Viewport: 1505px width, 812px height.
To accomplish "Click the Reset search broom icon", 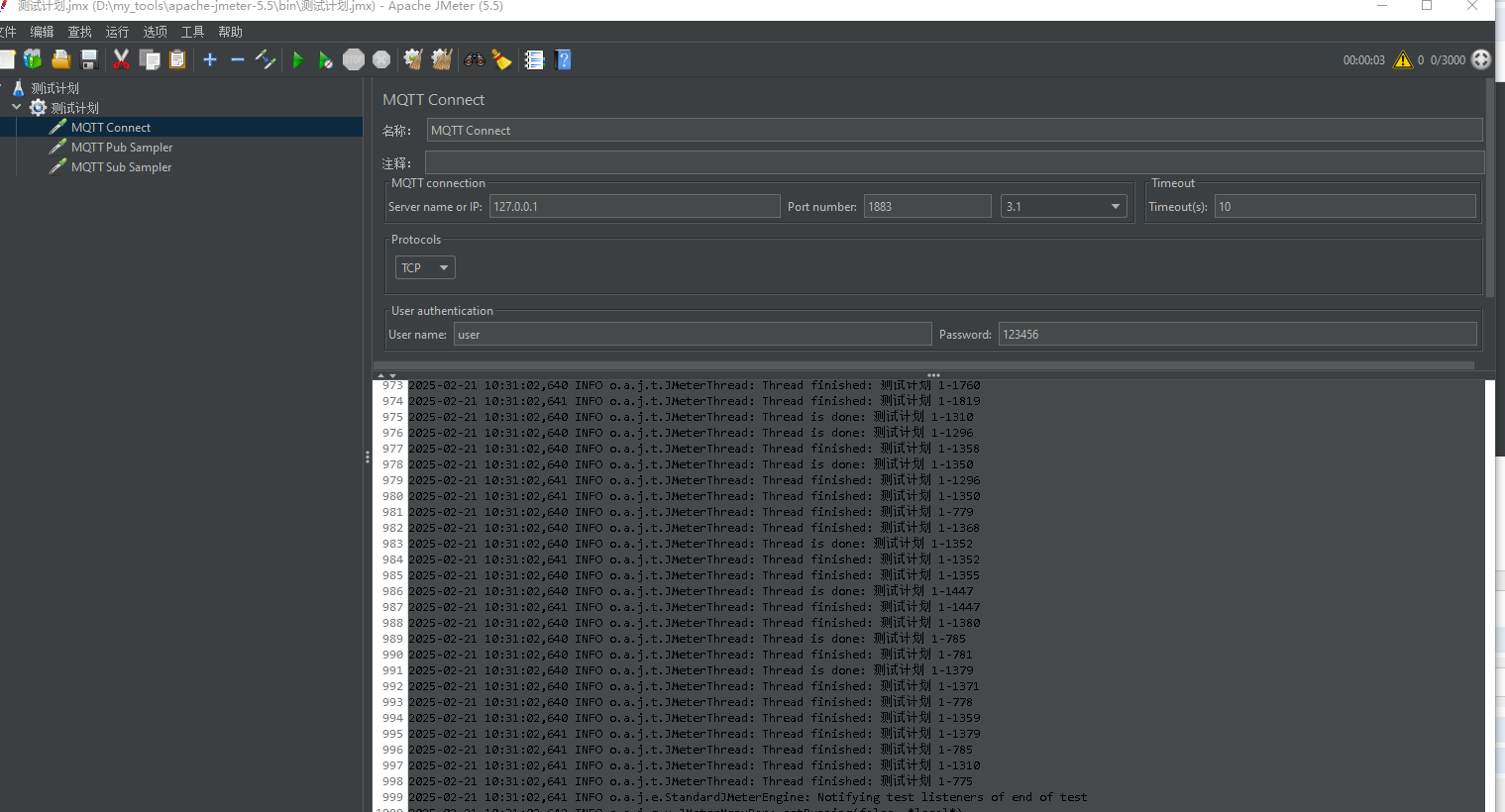I will [x=502, y=59].
